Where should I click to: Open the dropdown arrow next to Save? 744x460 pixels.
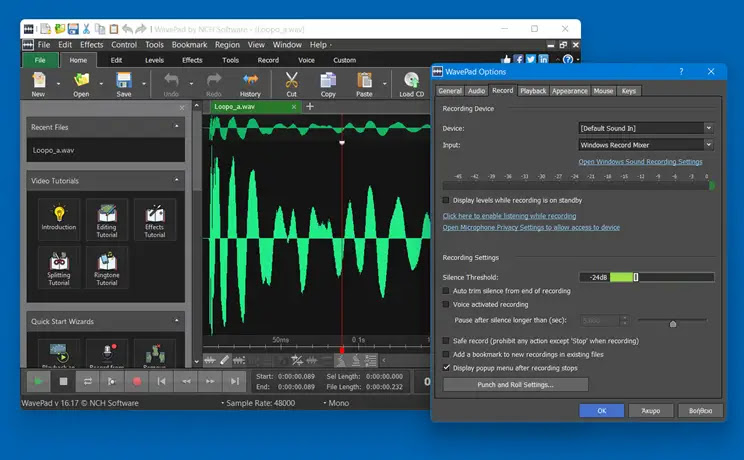tap(144, 84)
